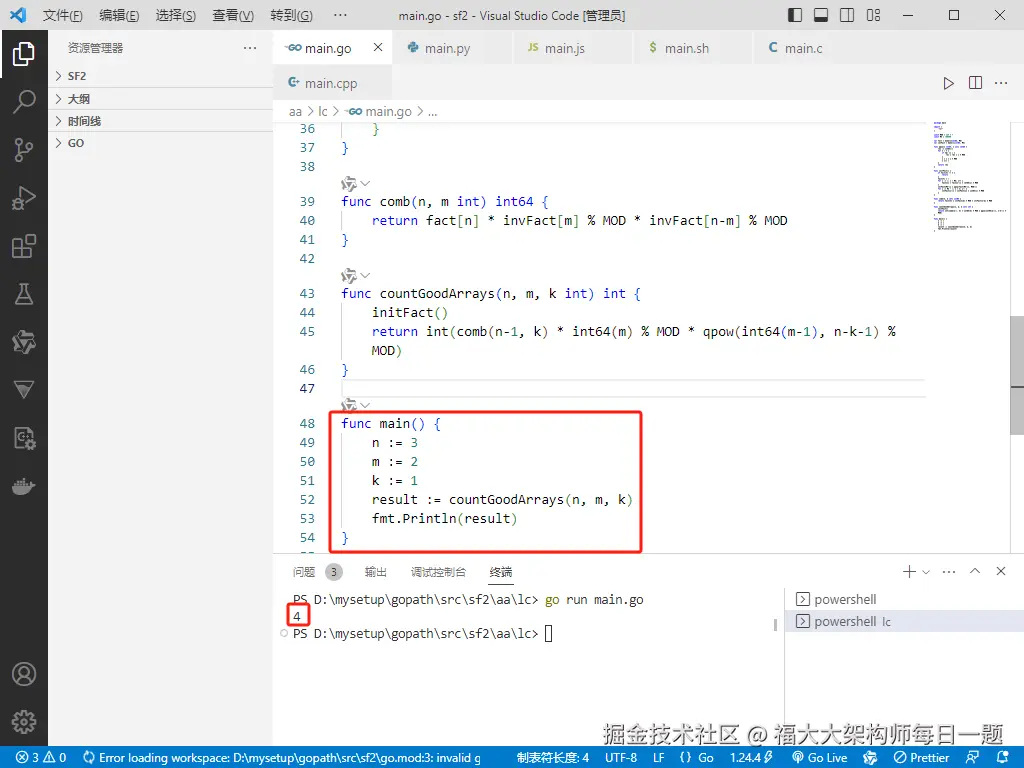The height and width of the screenshot is (768, 1024).
Task: Toggle the bottom panel layout icon
Action: [821, 15]
